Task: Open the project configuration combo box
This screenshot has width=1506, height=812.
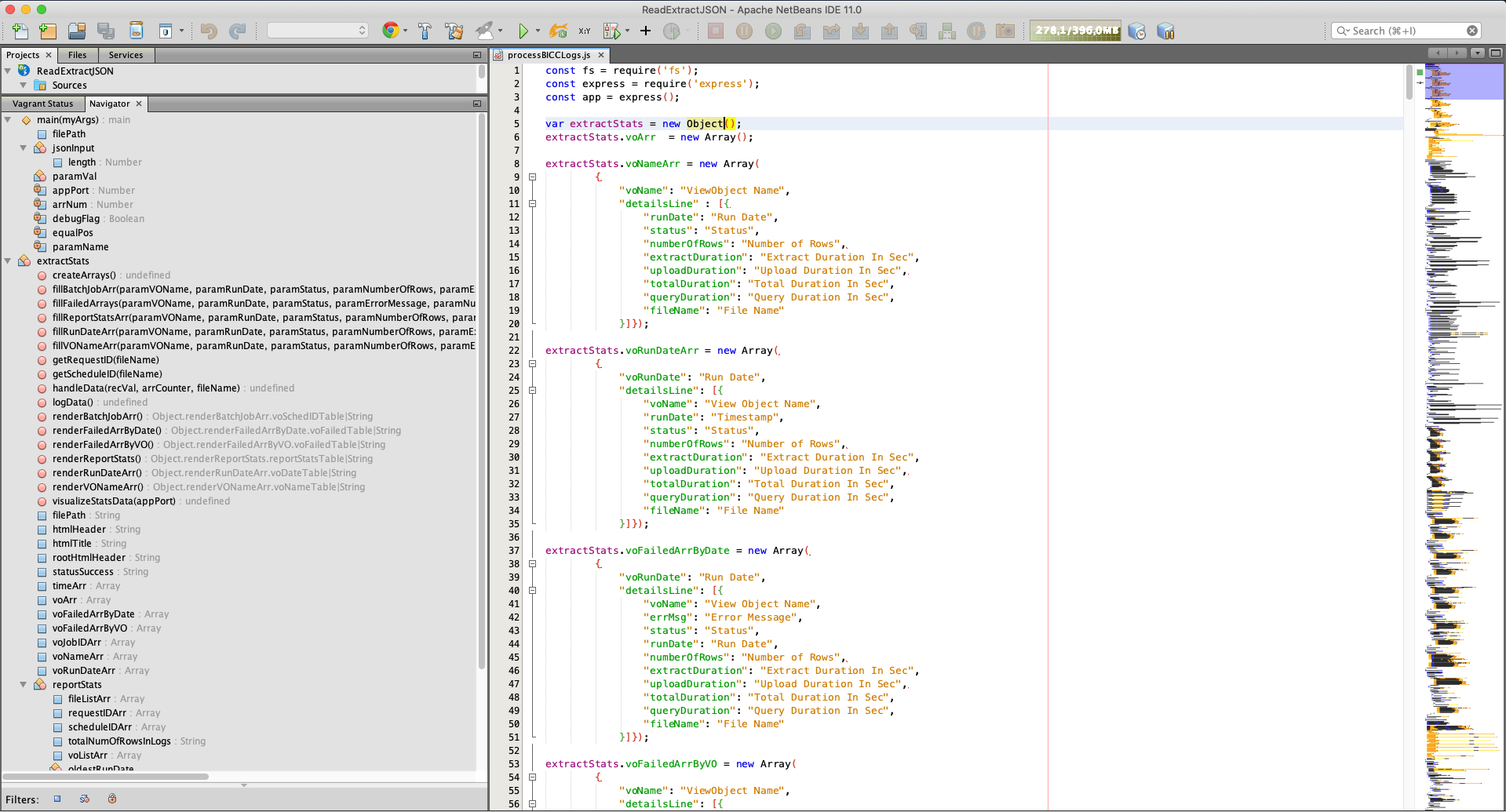Action: [318, 31]
